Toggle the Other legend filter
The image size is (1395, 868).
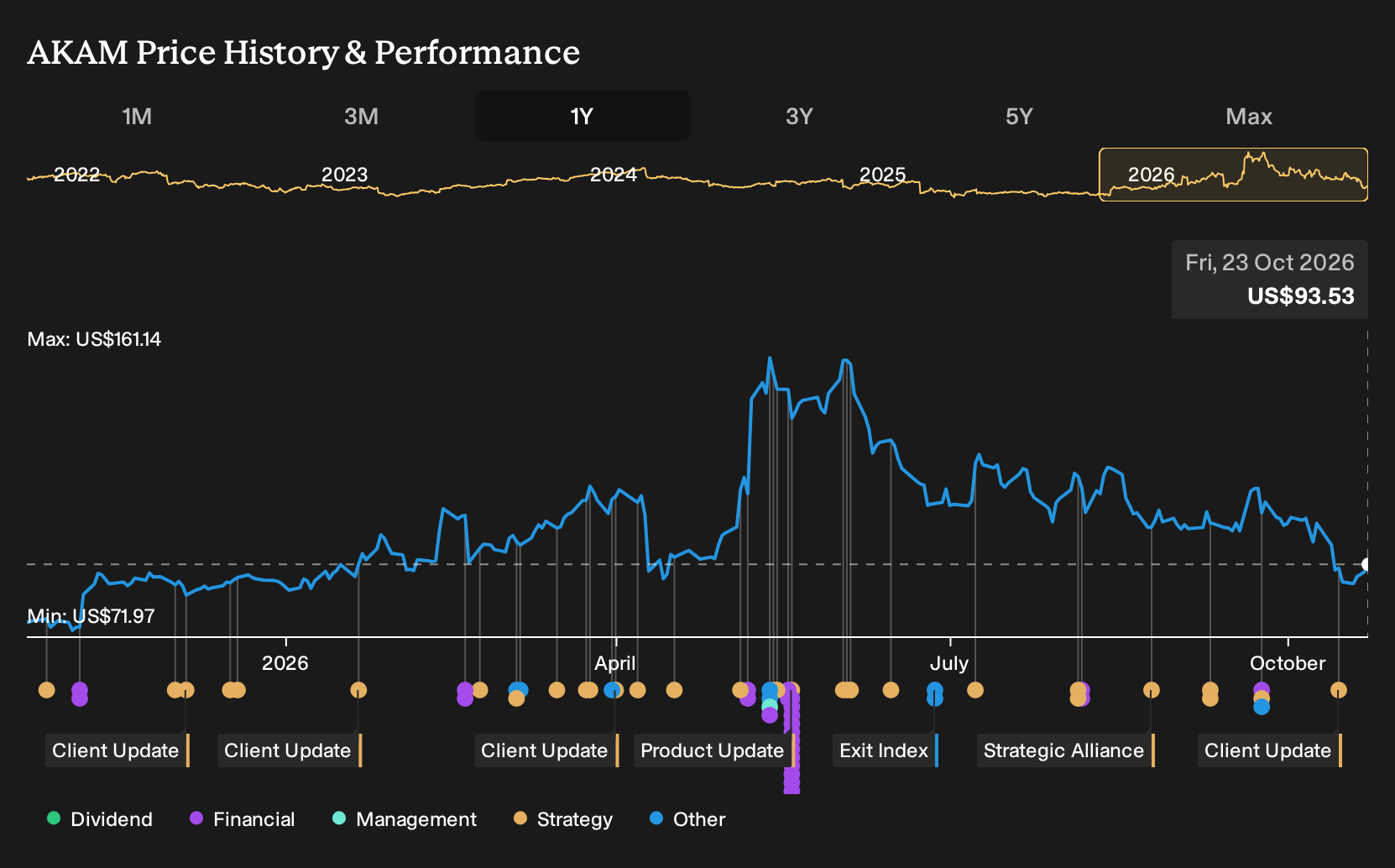[x=687, y=819]
